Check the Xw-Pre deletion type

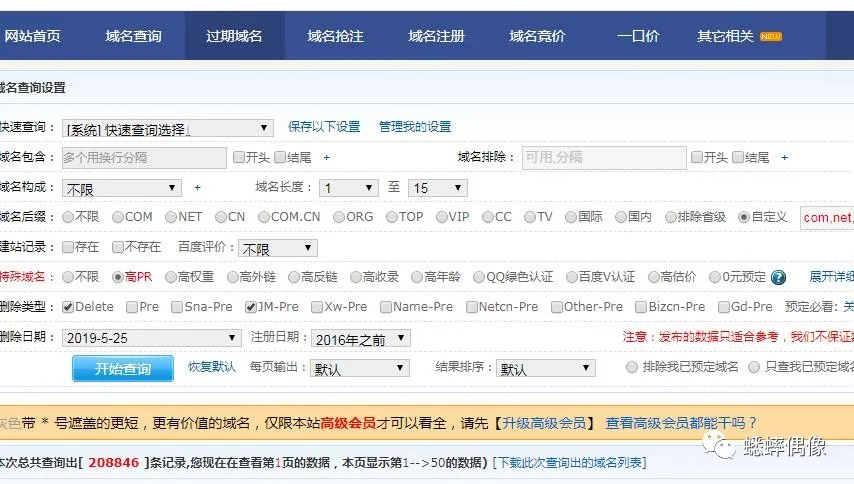coord(317,307)
